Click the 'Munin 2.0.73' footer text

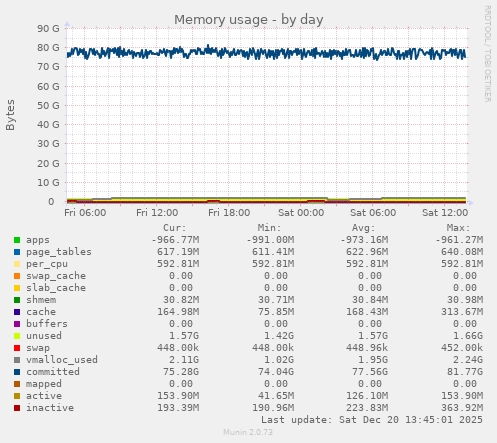pyautogui.click(x=248, y=432)
